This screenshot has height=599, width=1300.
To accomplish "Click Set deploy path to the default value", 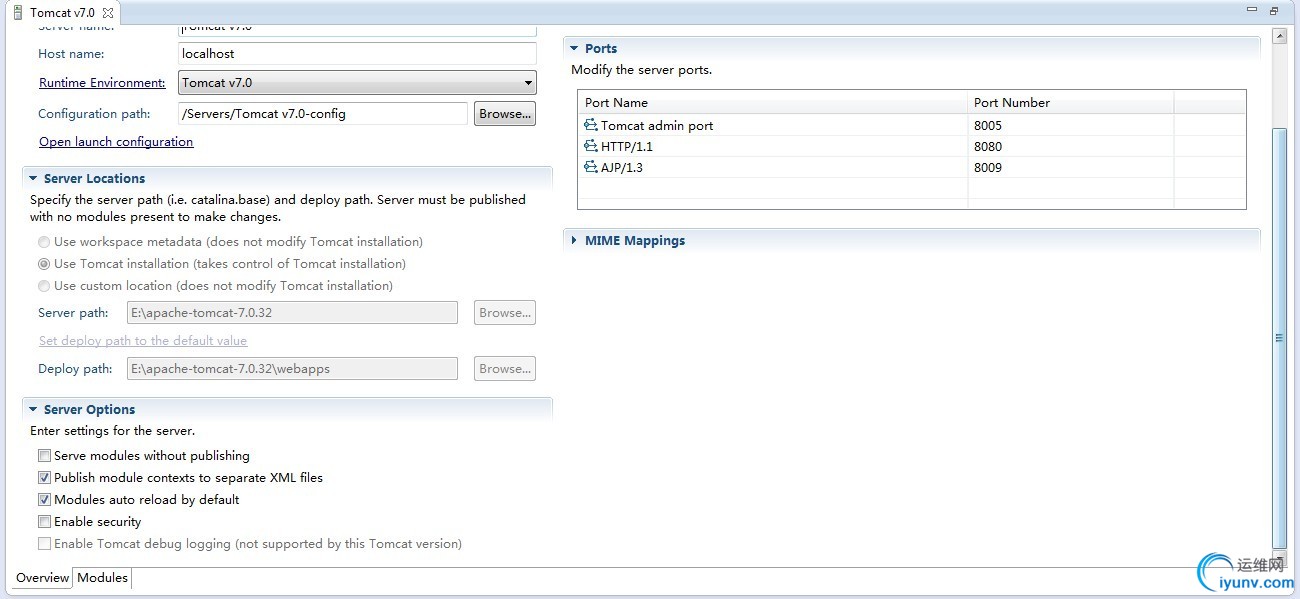I will 143,341.
